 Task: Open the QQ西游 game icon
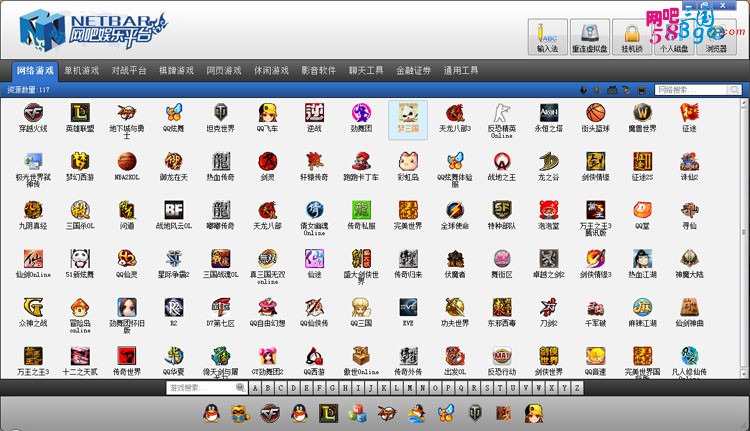point(314,361)
